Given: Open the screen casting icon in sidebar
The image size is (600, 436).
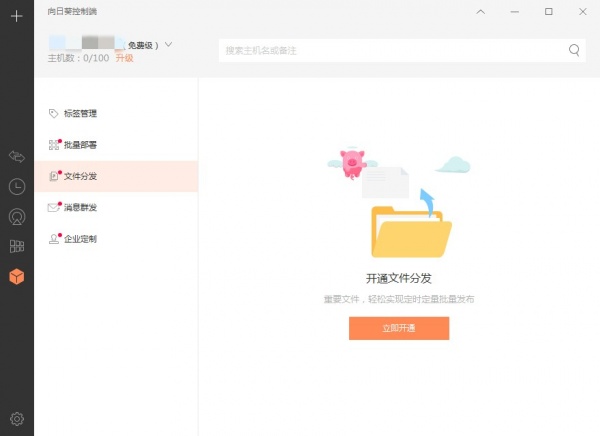Looking at the screenshot, I should coord(17,217).
